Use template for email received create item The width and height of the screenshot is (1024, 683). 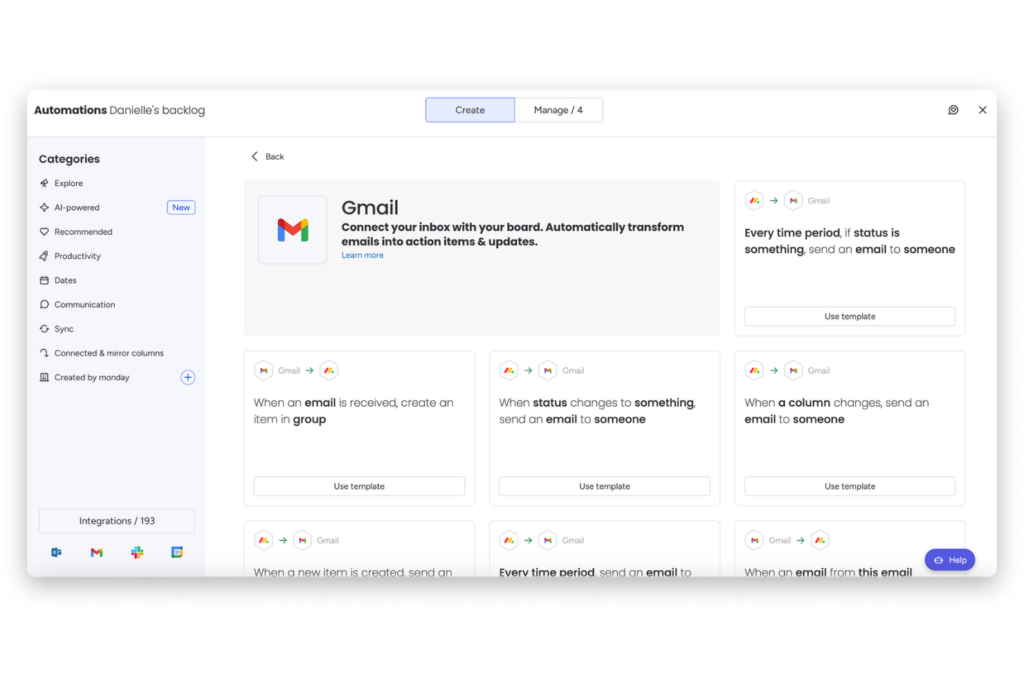(x=359, y=486)
